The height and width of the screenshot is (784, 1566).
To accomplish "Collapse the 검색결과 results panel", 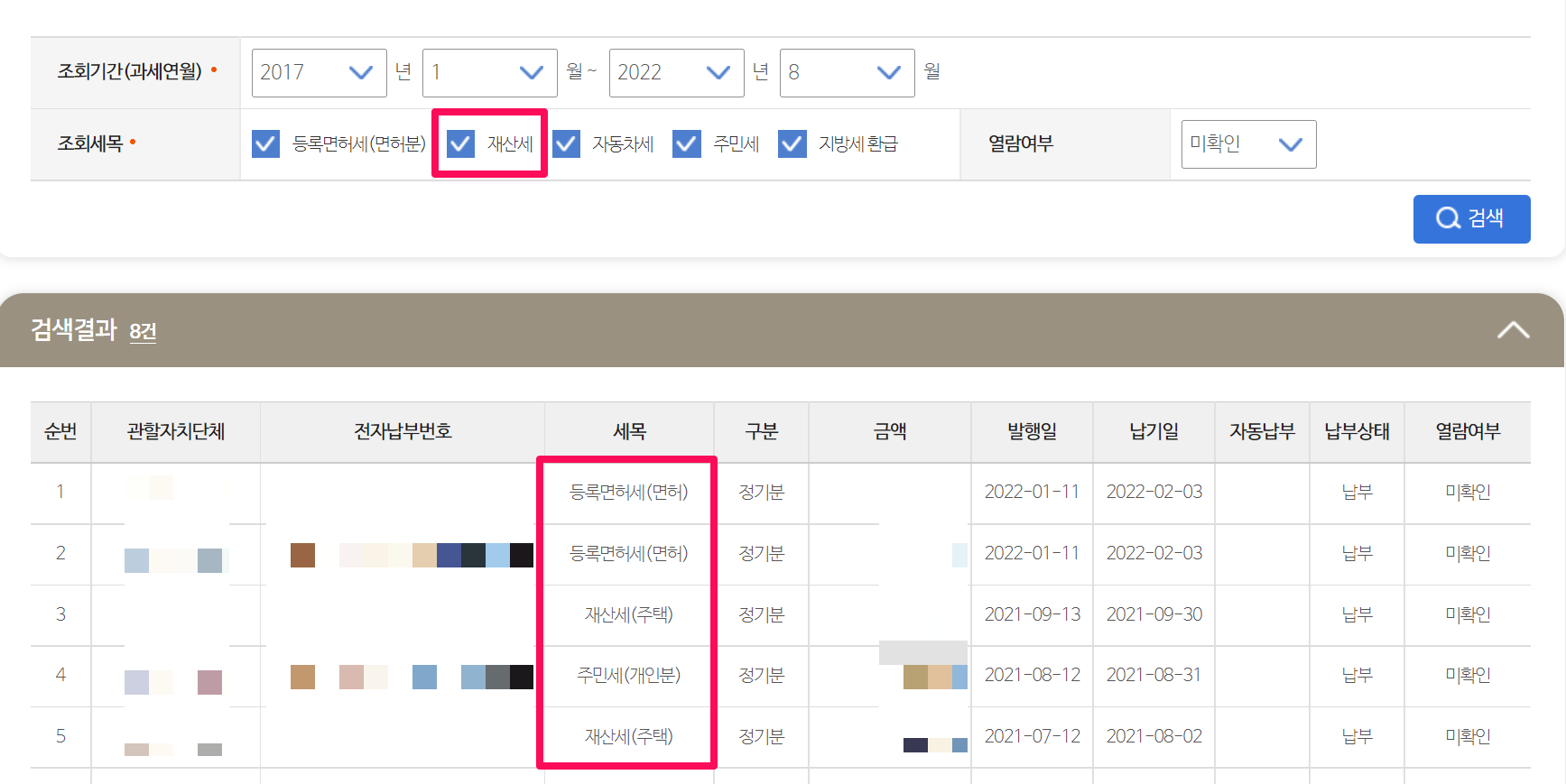I will [x=1514, y=330].
